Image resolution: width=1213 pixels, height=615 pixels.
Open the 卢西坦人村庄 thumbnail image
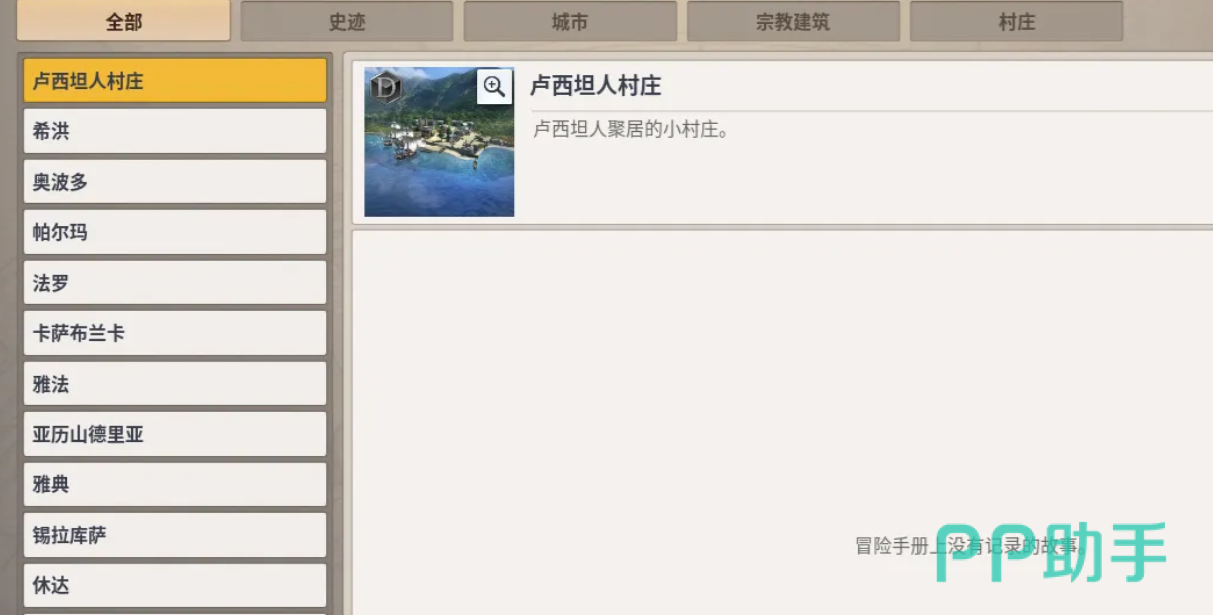(x=439, y=142)
